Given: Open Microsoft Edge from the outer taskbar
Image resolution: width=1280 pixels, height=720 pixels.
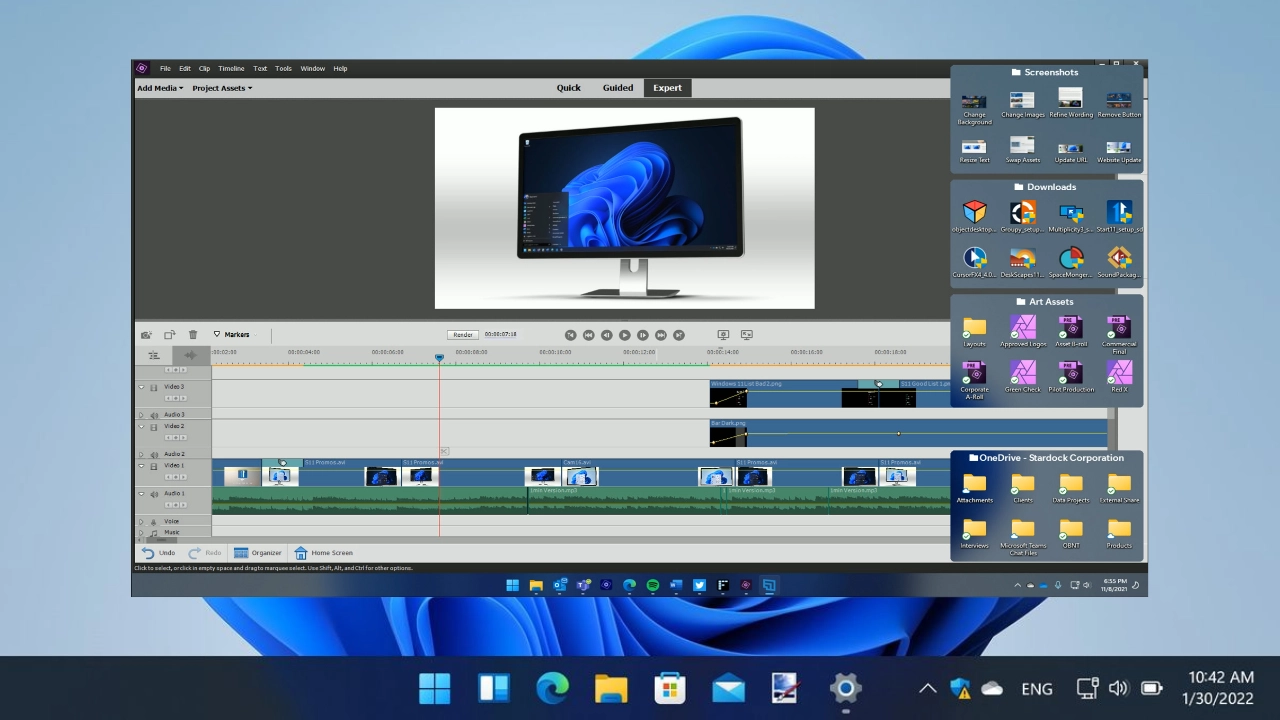Looking at the screenshot, I should 552,688.
